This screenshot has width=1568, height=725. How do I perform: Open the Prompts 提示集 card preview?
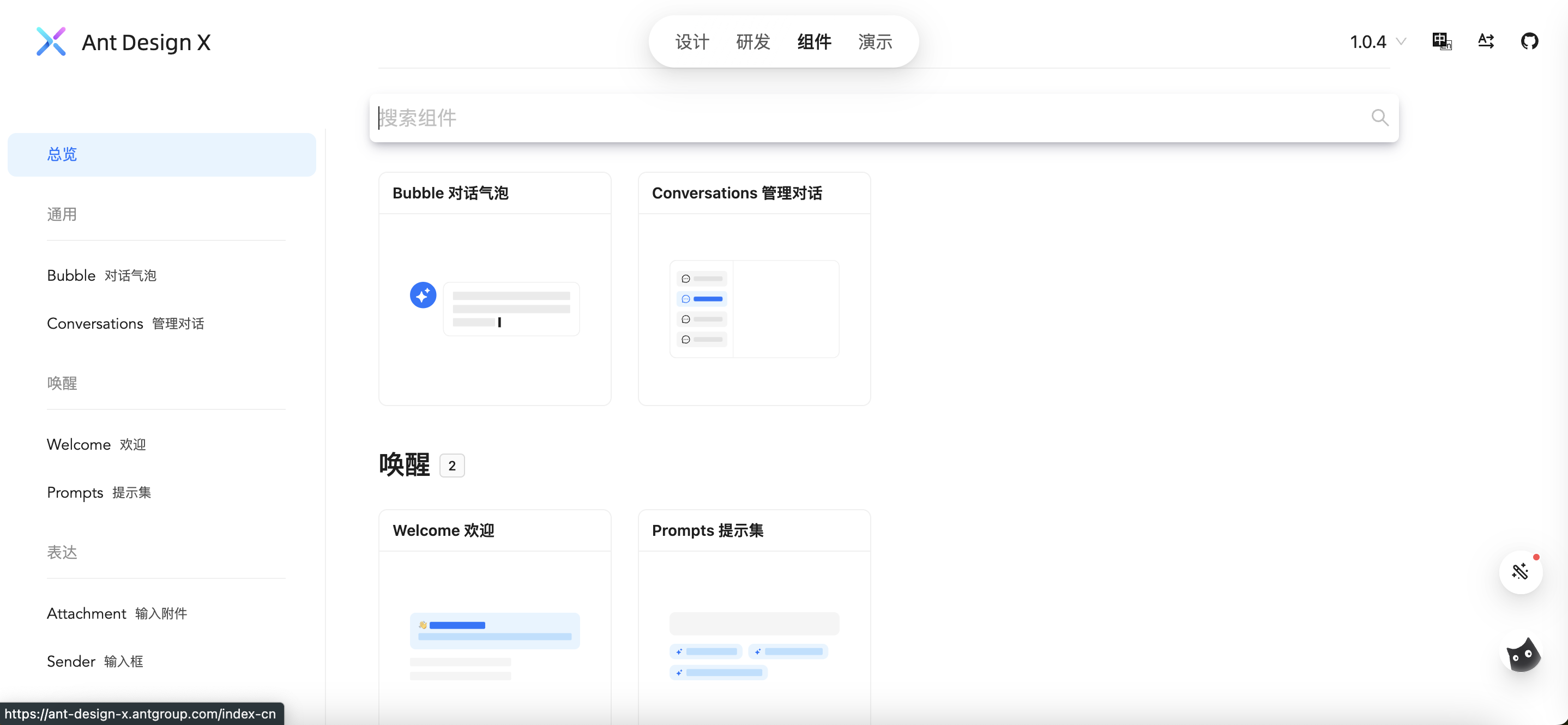[x=753, y=645]
